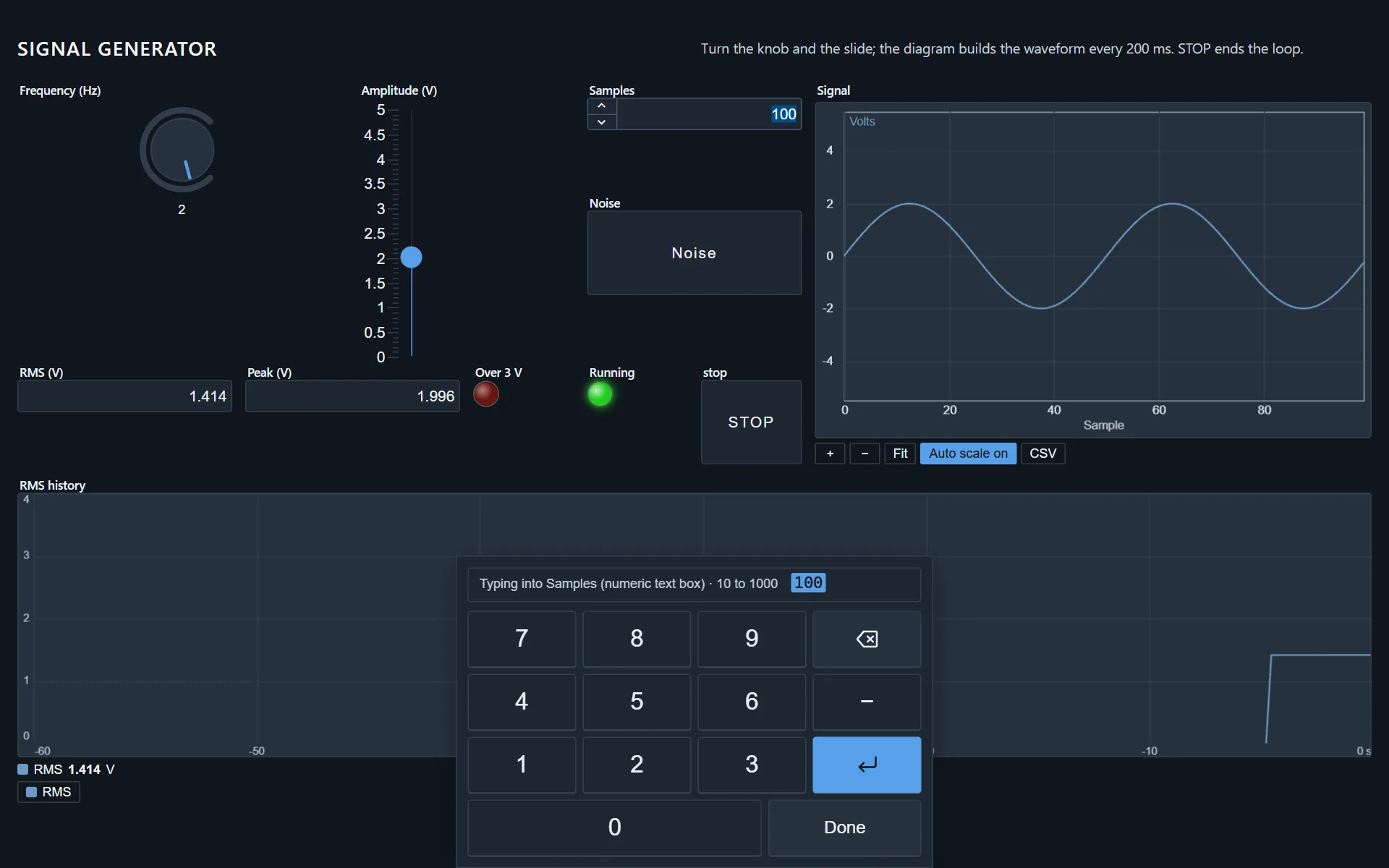Click the backspace key on the keypad
The image size is (1389, 868).
coord(867,639)
